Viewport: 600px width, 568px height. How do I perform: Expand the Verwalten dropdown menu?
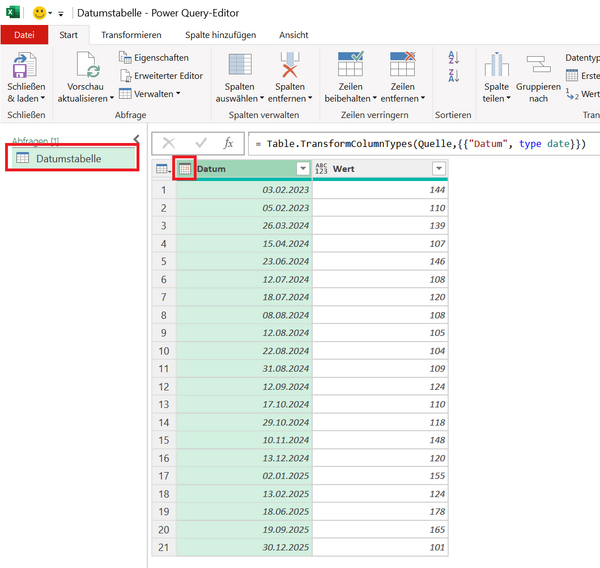coord(150,94)
